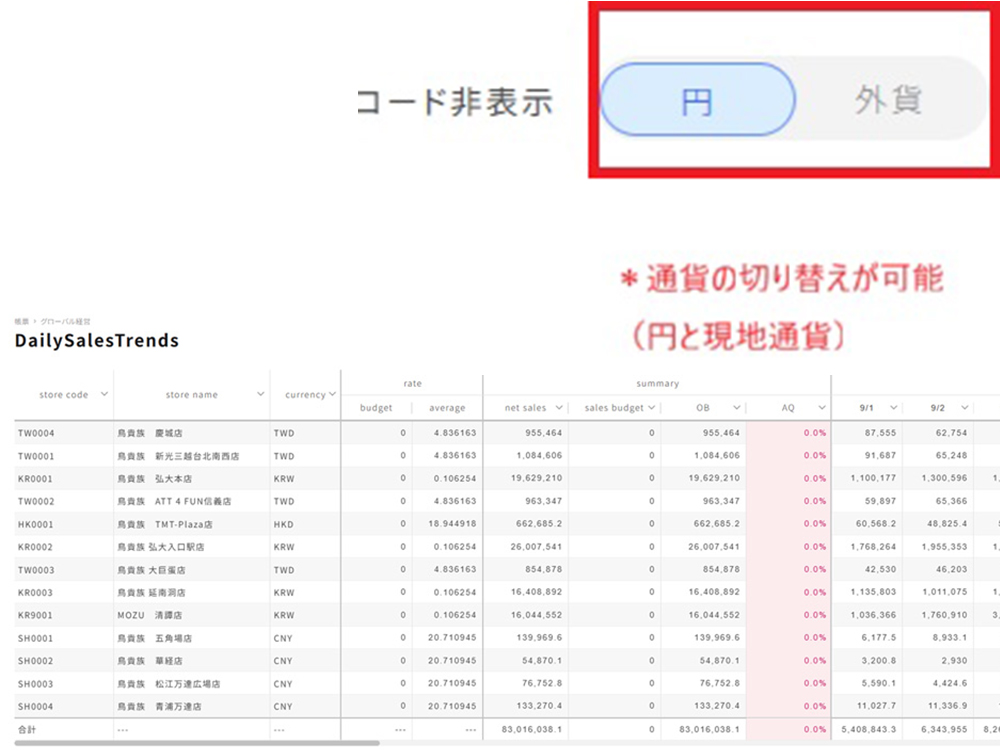
Task: Expand the OB column filter menu
Action: point(737,408)
